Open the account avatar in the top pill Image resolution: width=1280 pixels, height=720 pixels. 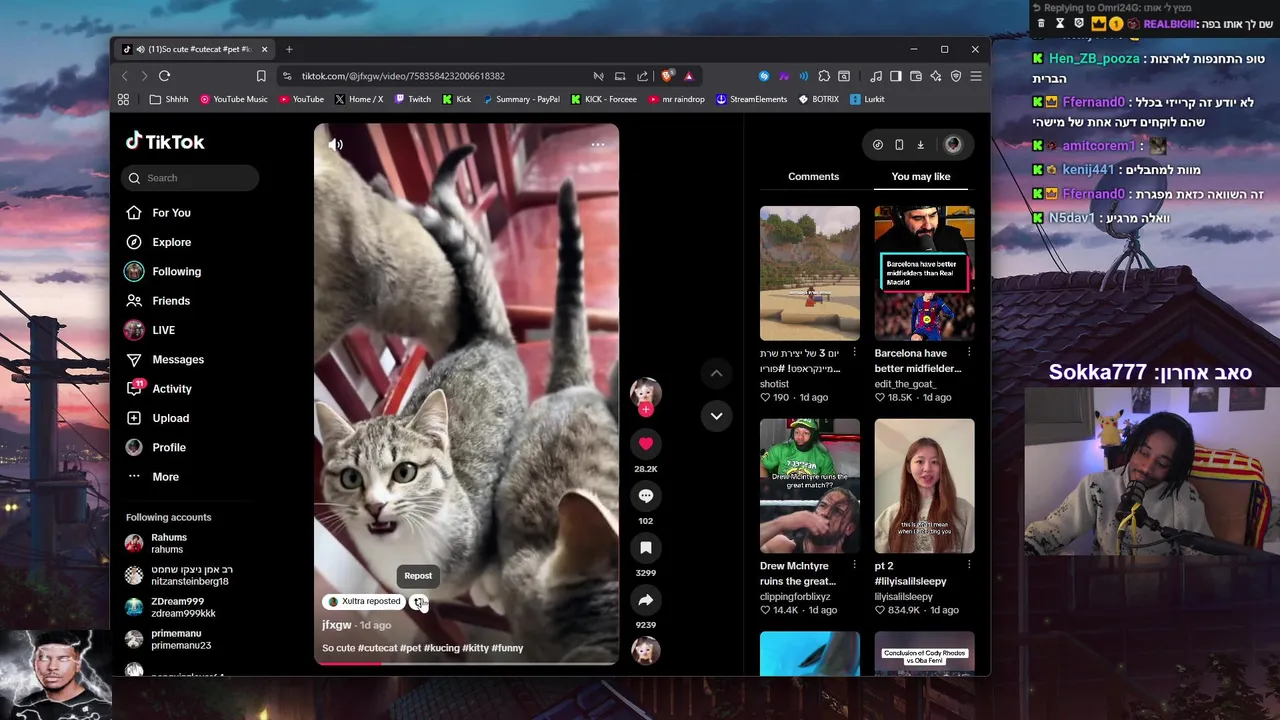[953, 145]
